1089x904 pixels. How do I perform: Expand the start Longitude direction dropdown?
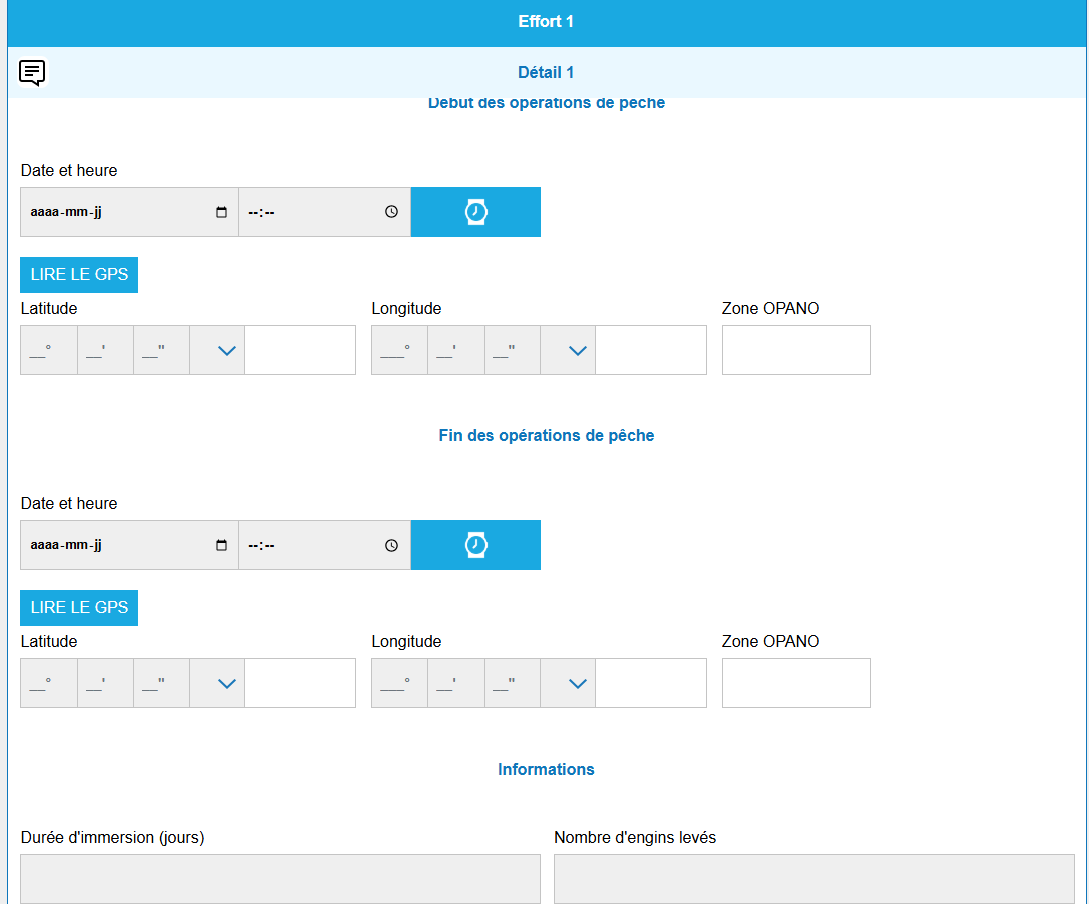pyautogui.click(x=577, y=350)
